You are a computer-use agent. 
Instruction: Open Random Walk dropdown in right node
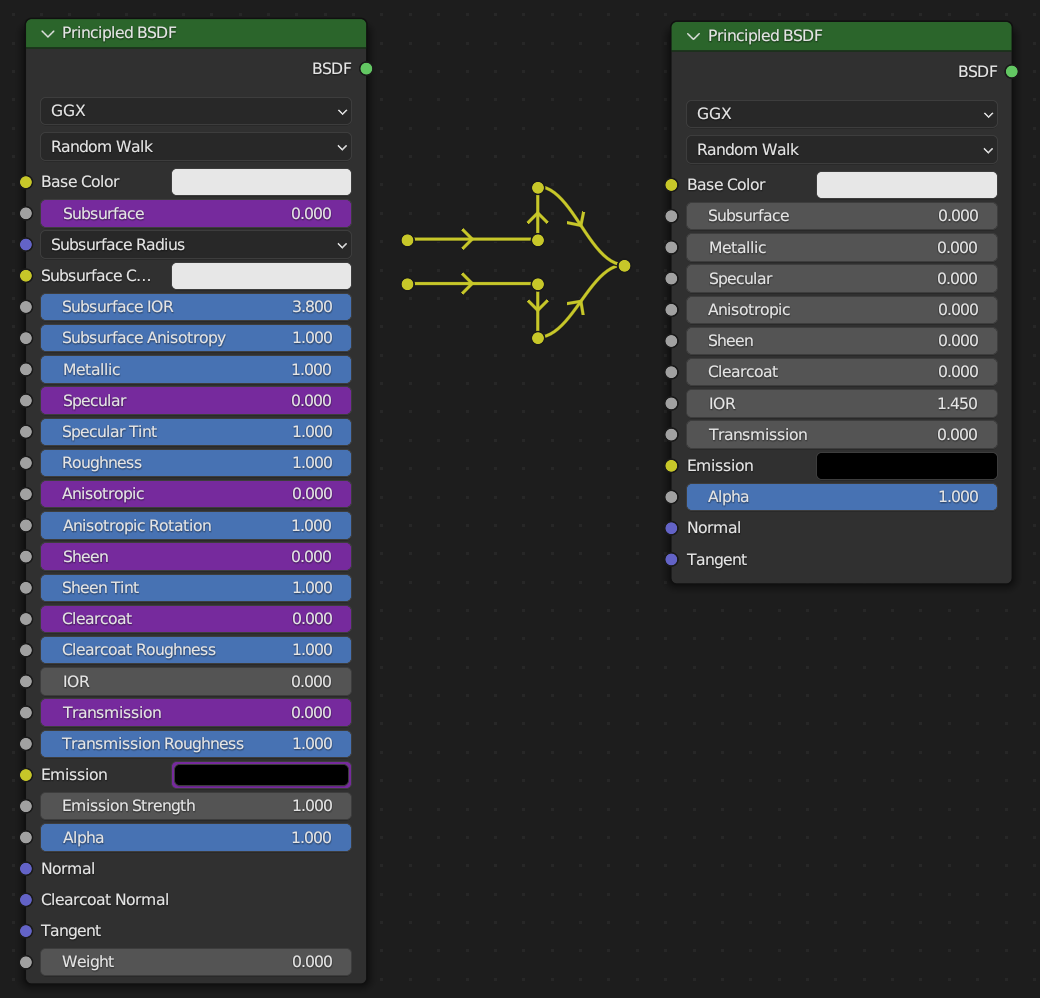click(841, 150)
